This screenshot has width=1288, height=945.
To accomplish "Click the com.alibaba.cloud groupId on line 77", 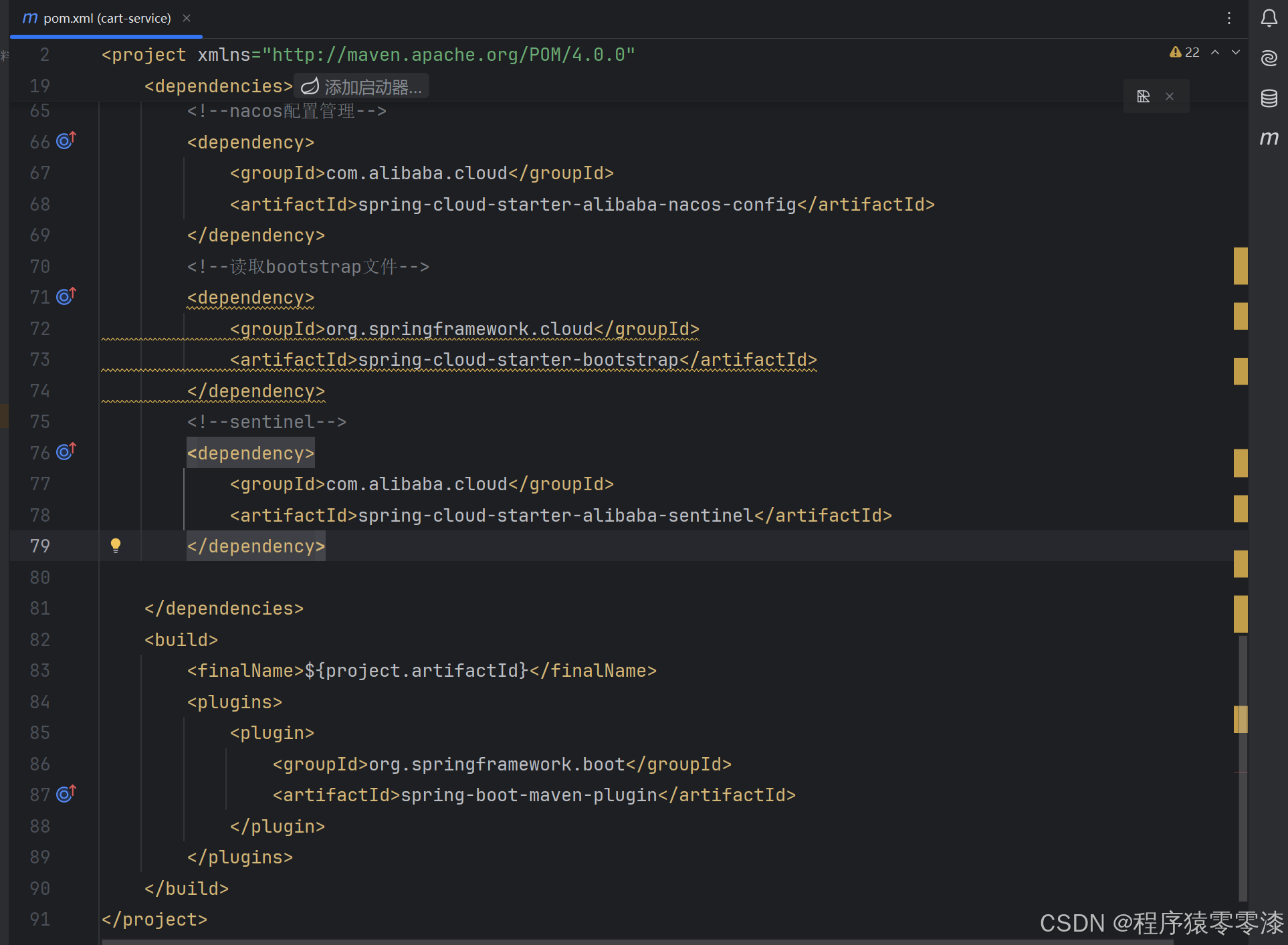I will click(417, 484).
